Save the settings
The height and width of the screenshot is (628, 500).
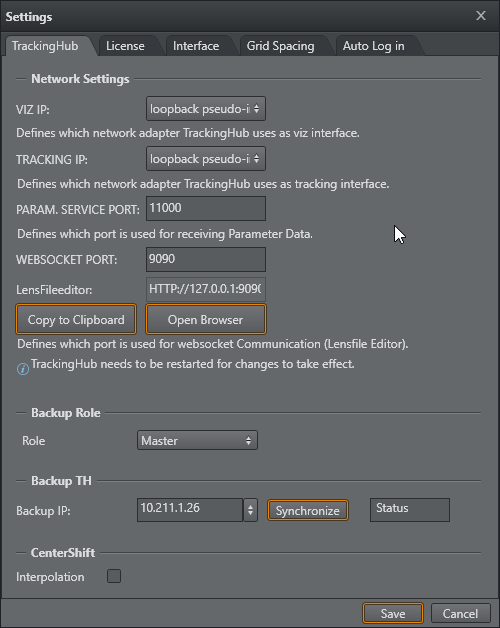point(393,613)
